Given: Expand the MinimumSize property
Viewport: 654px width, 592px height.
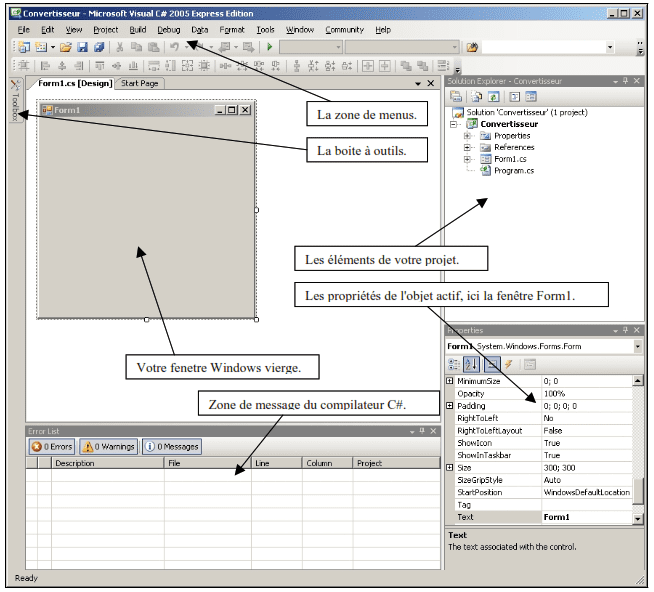Looking at the screenshot, I should pos(450,381).
